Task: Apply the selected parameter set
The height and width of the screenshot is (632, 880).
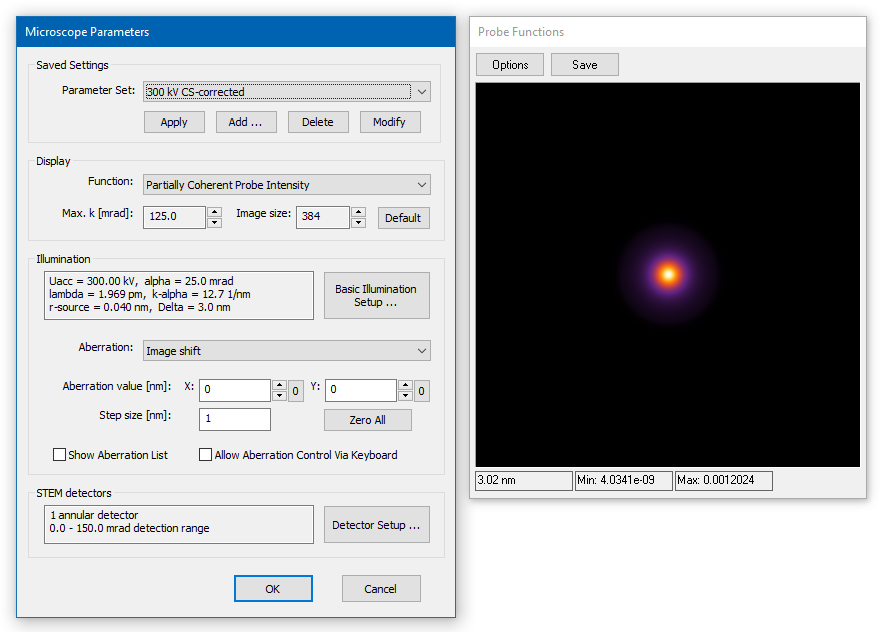Action: tap(174, 121)
